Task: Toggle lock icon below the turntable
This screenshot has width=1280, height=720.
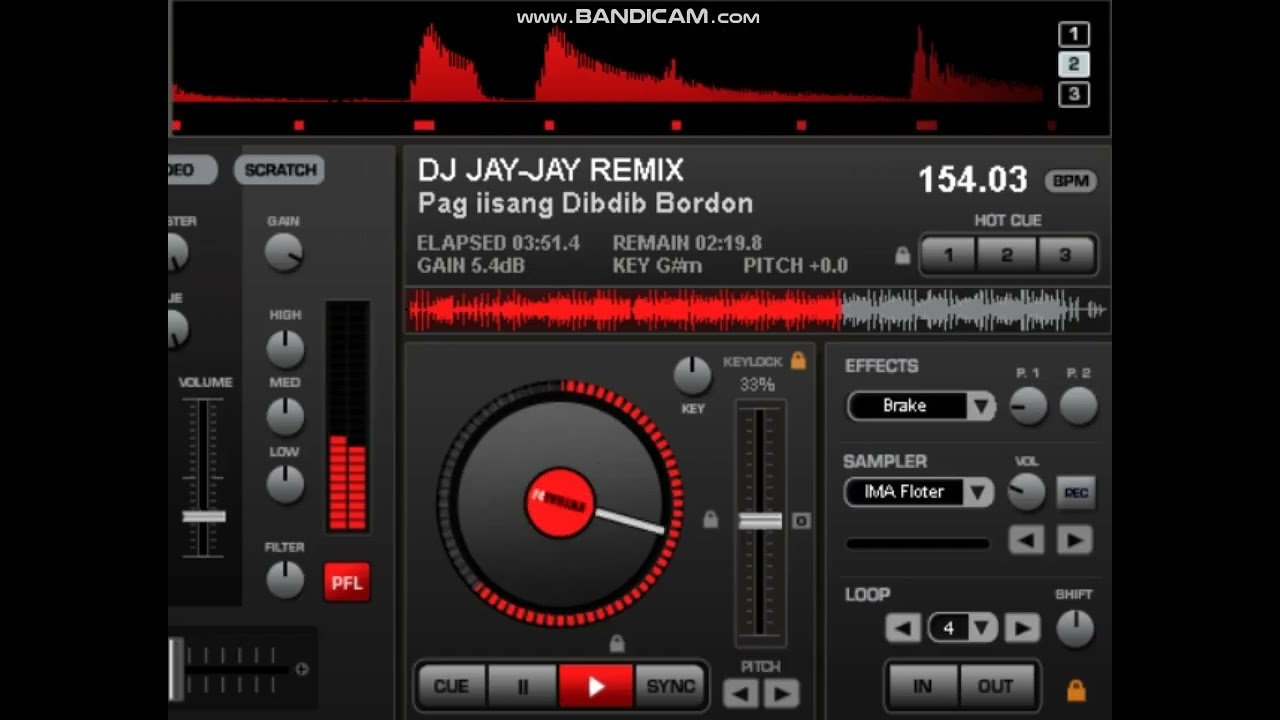Action: (x=617, y=642)
